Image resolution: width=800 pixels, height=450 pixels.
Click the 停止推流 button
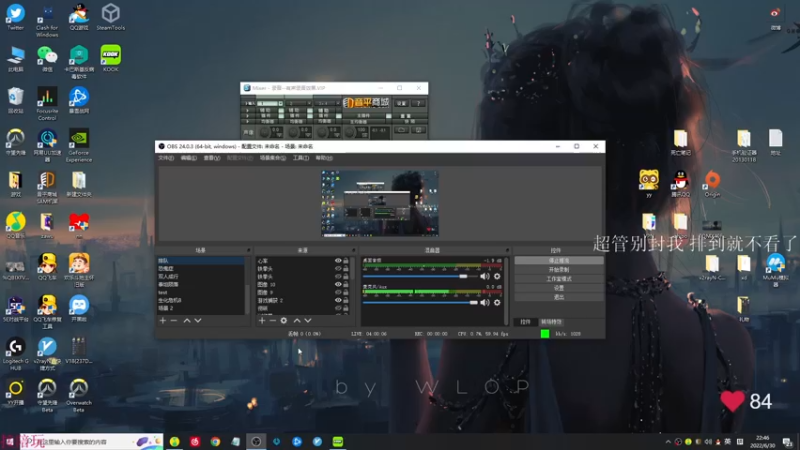click(559, 261)
